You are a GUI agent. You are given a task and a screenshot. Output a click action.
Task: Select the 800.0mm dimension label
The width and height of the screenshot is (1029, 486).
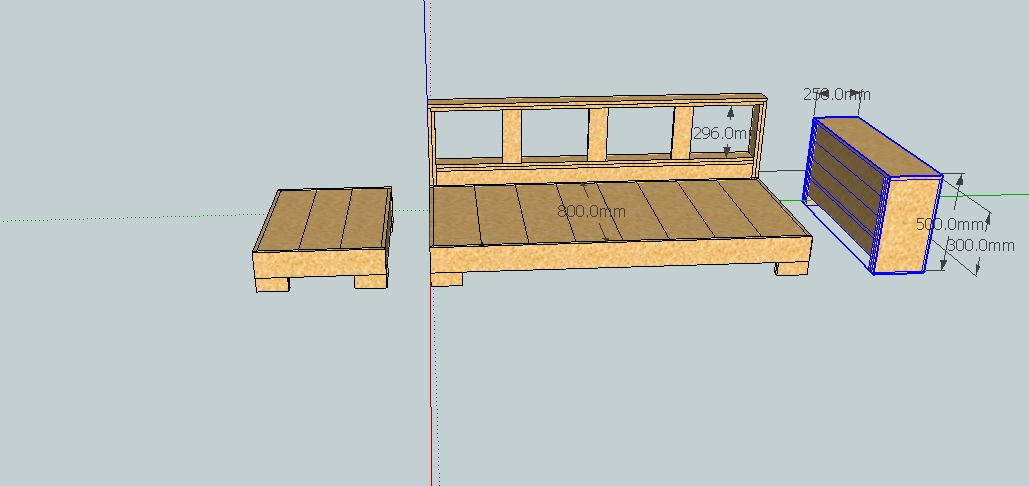coord(591,212)
